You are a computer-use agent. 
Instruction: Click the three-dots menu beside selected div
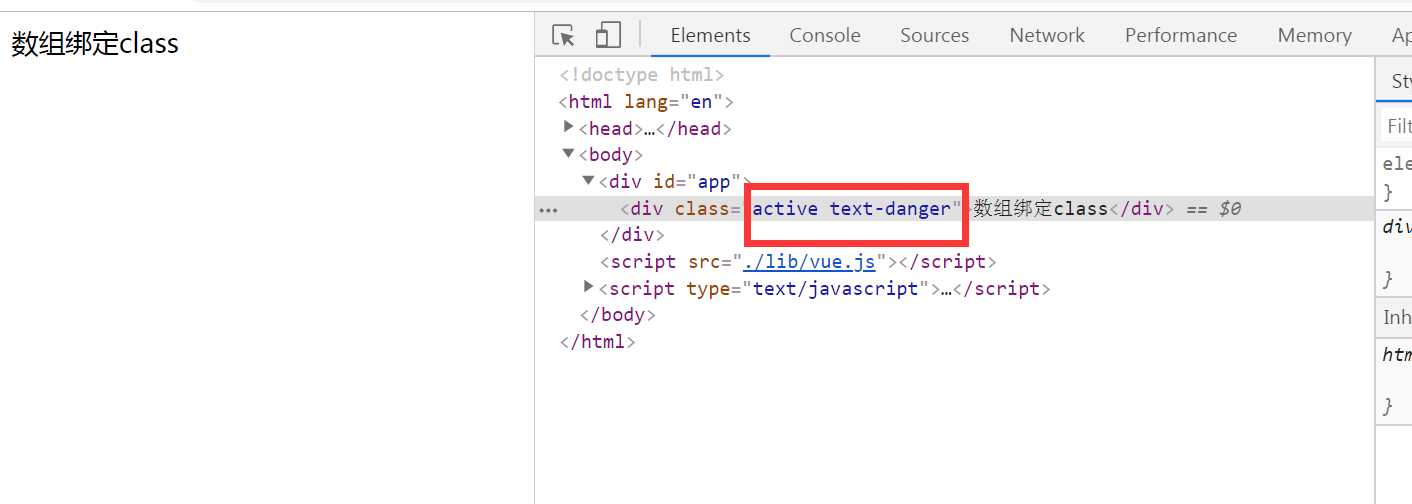(549, 210)
